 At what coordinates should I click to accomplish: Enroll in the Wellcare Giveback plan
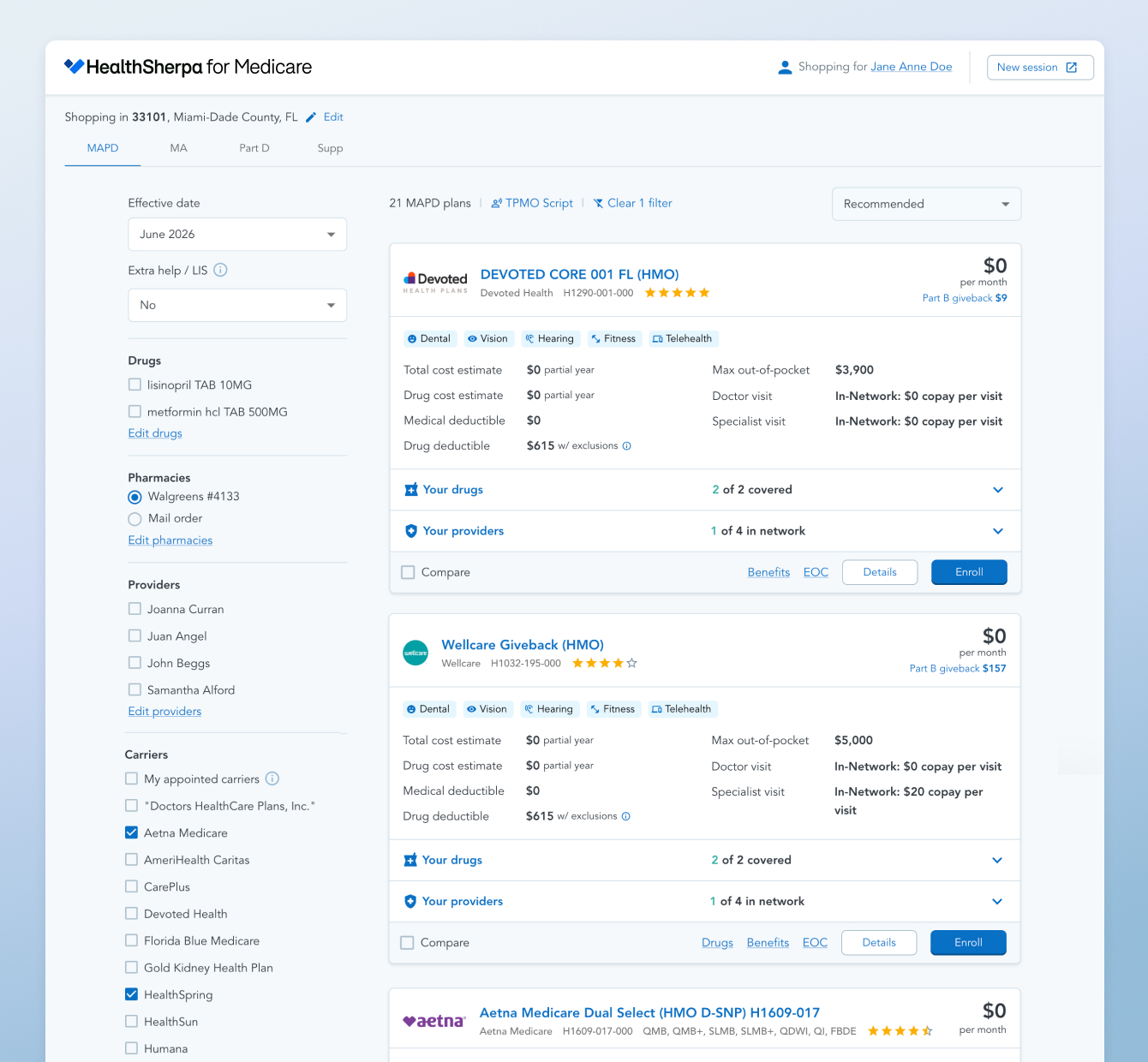[x=968, y=942]
